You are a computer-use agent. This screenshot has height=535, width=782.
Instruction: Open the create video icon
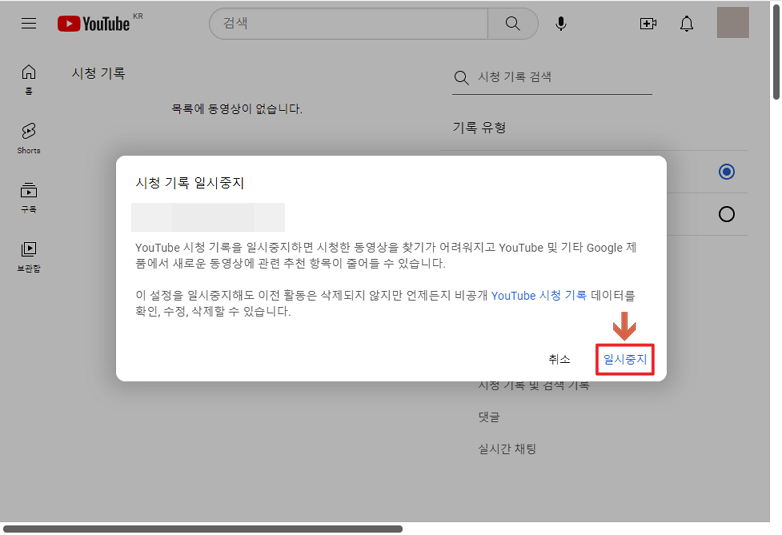(648, 23)
